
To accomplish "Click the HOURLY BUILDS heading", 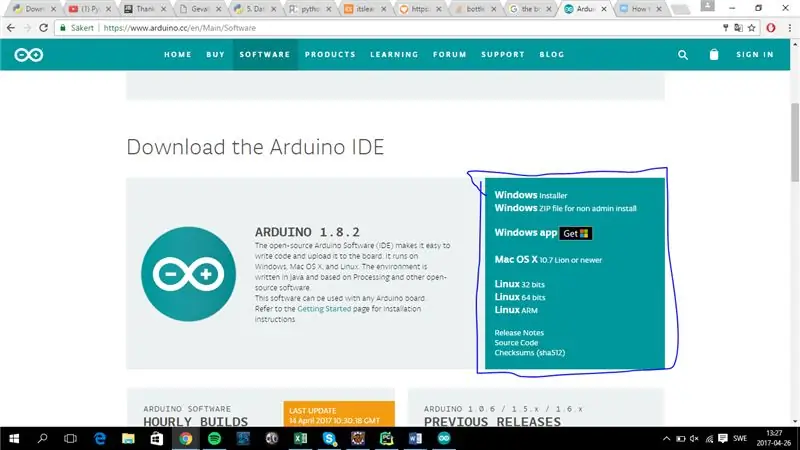I will (x=195, y=421).
